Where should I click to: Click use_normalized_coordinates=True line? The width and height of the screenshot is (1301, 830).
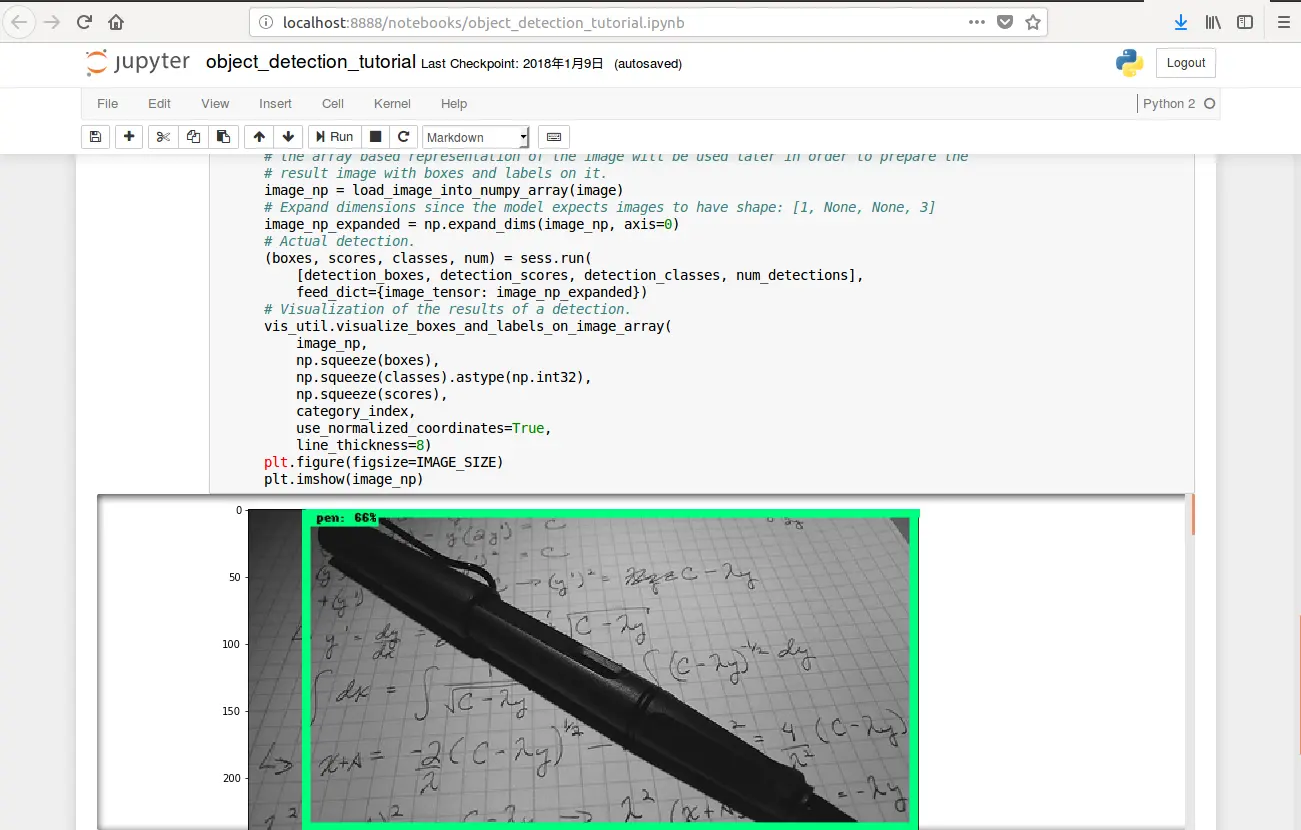tap(424, 428)
